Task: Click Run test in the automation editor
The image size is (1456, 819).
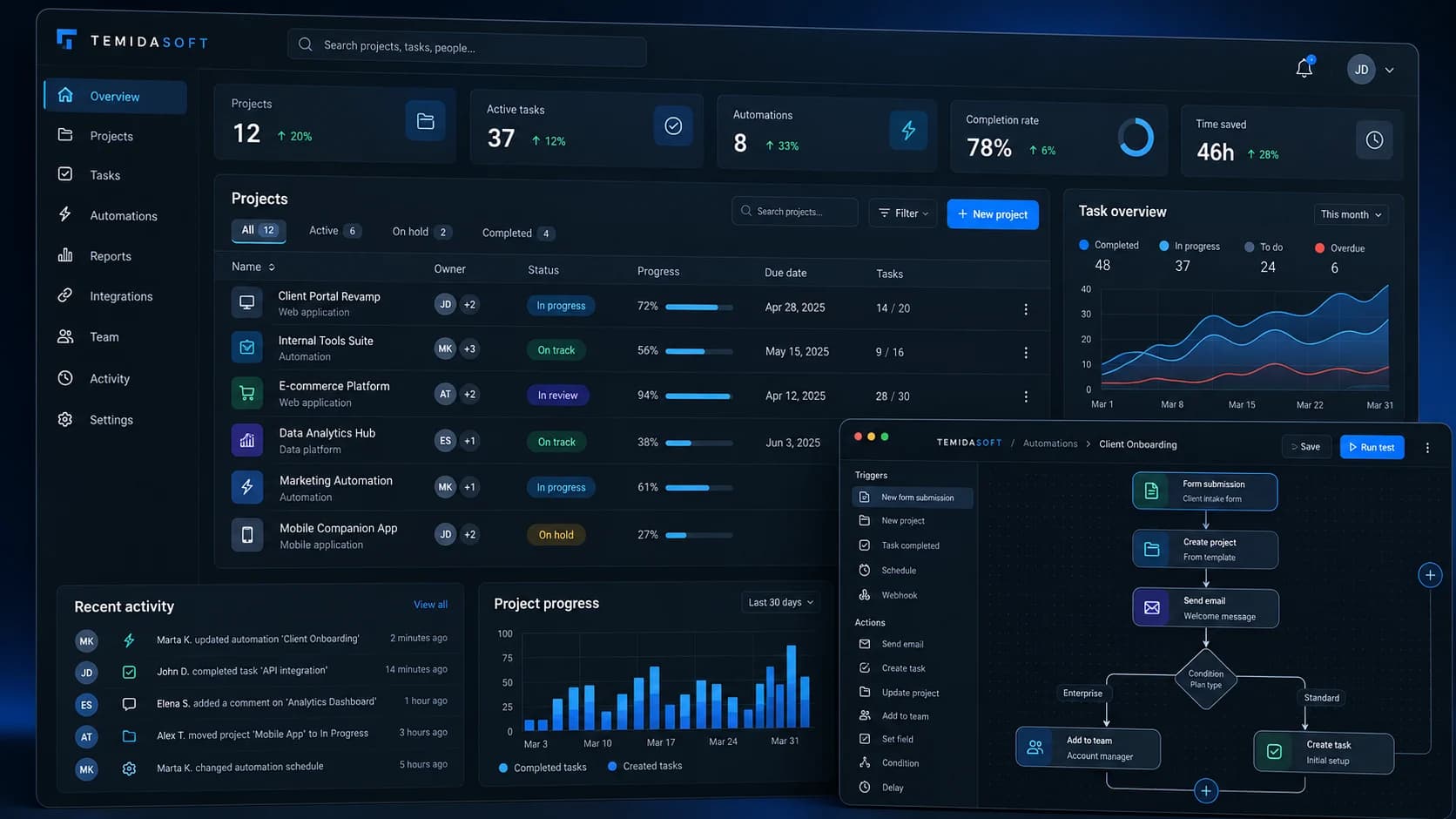Action: pyautogui.click(x=1372, y=447)
